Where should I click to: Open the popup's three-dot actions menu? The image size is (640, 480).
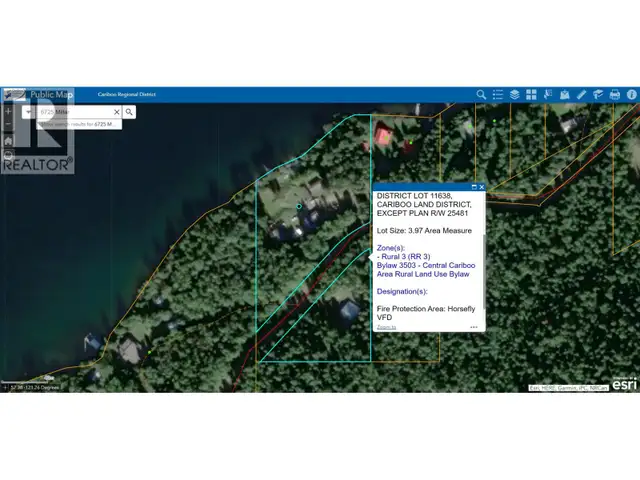tap(473, 327)
